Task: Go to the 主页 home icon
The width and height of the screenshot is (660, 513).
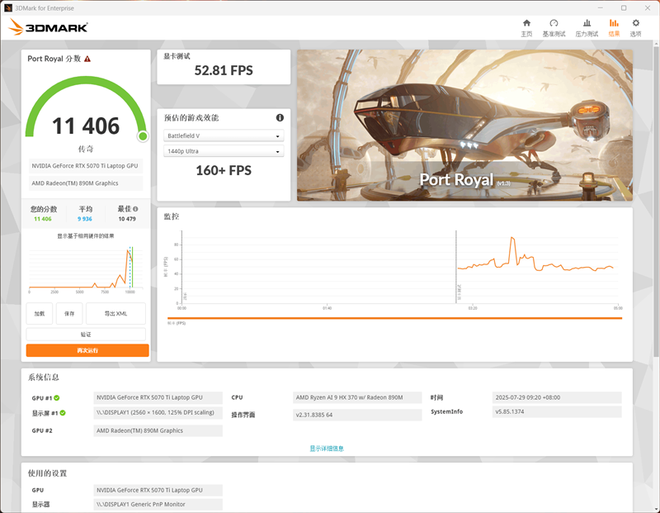Action: coord(526,26)
